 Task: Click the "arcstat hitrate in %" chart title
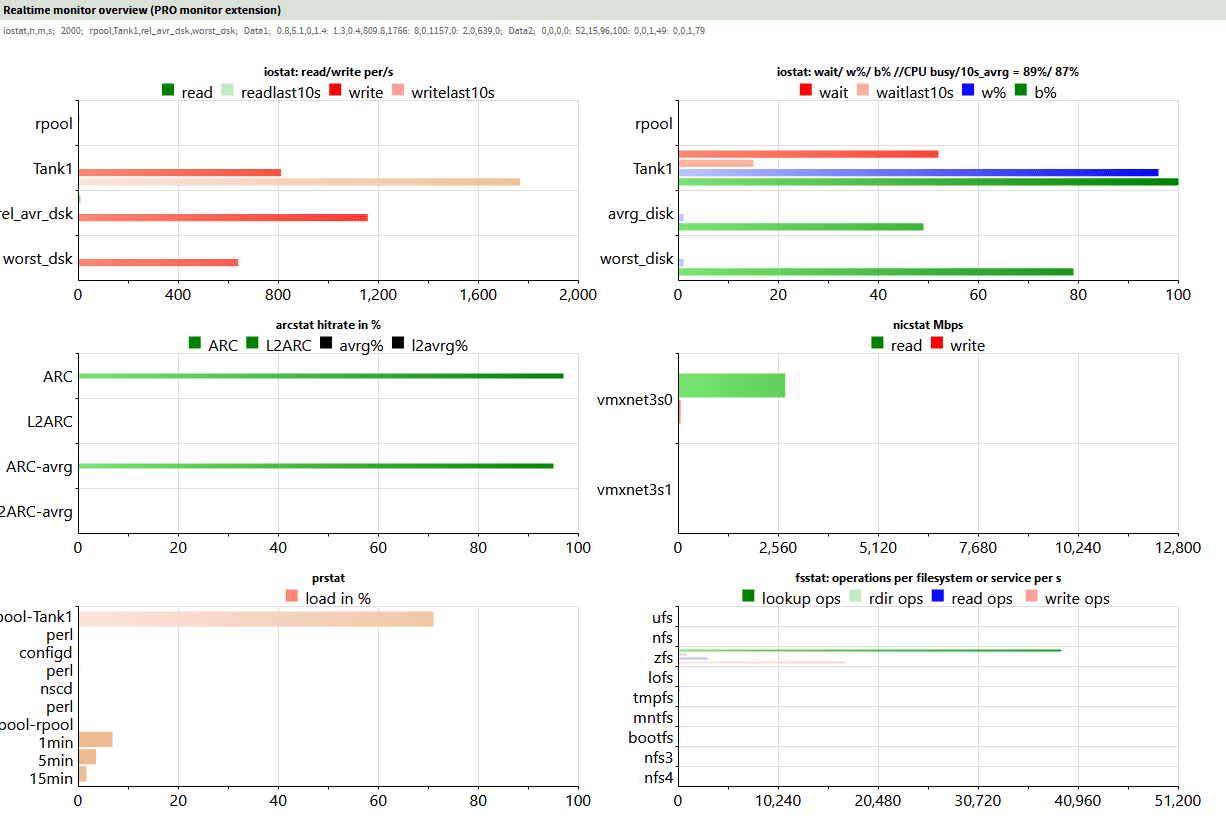328,324
